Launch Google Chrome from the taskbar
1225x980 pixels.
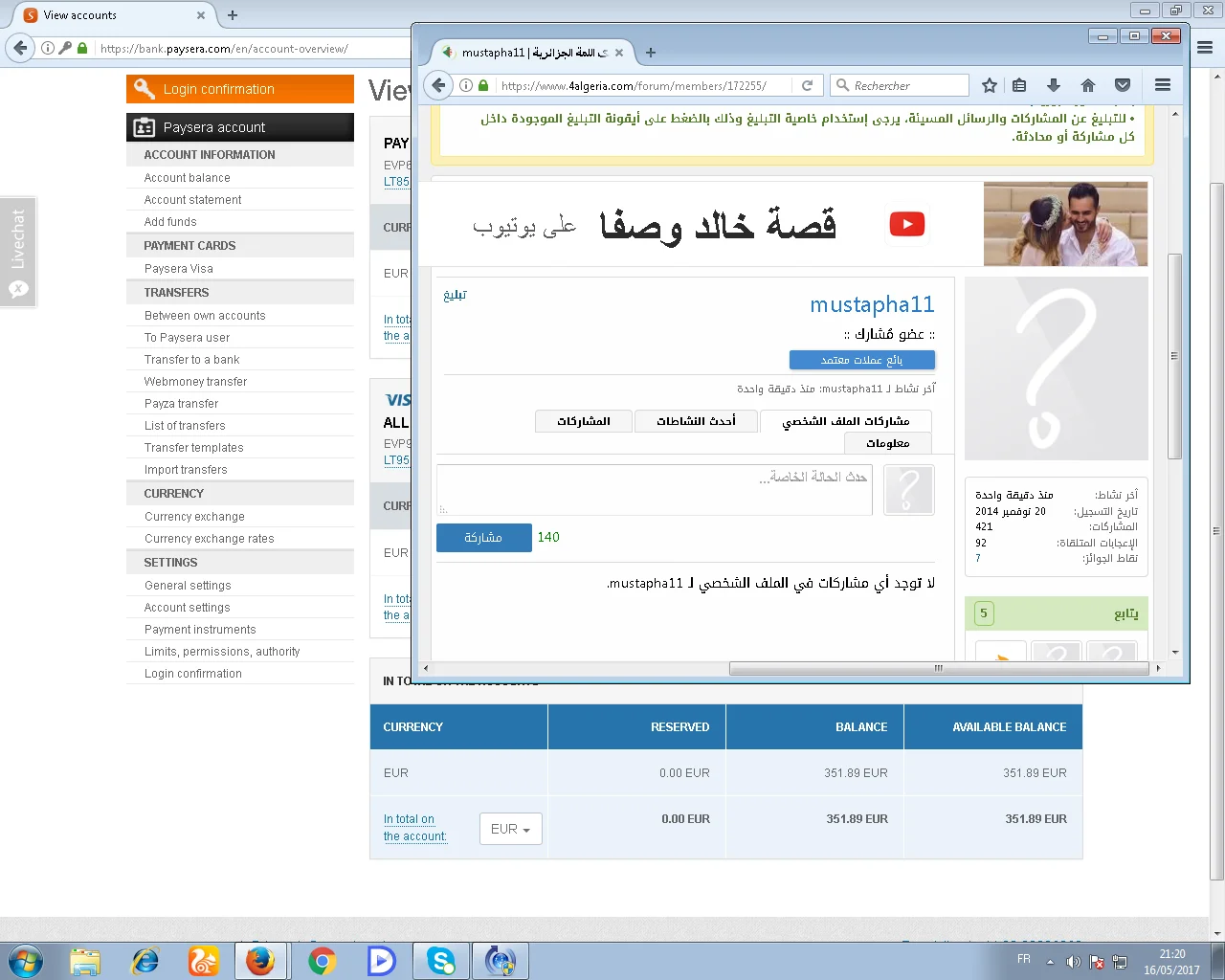(x=322, y=961)
